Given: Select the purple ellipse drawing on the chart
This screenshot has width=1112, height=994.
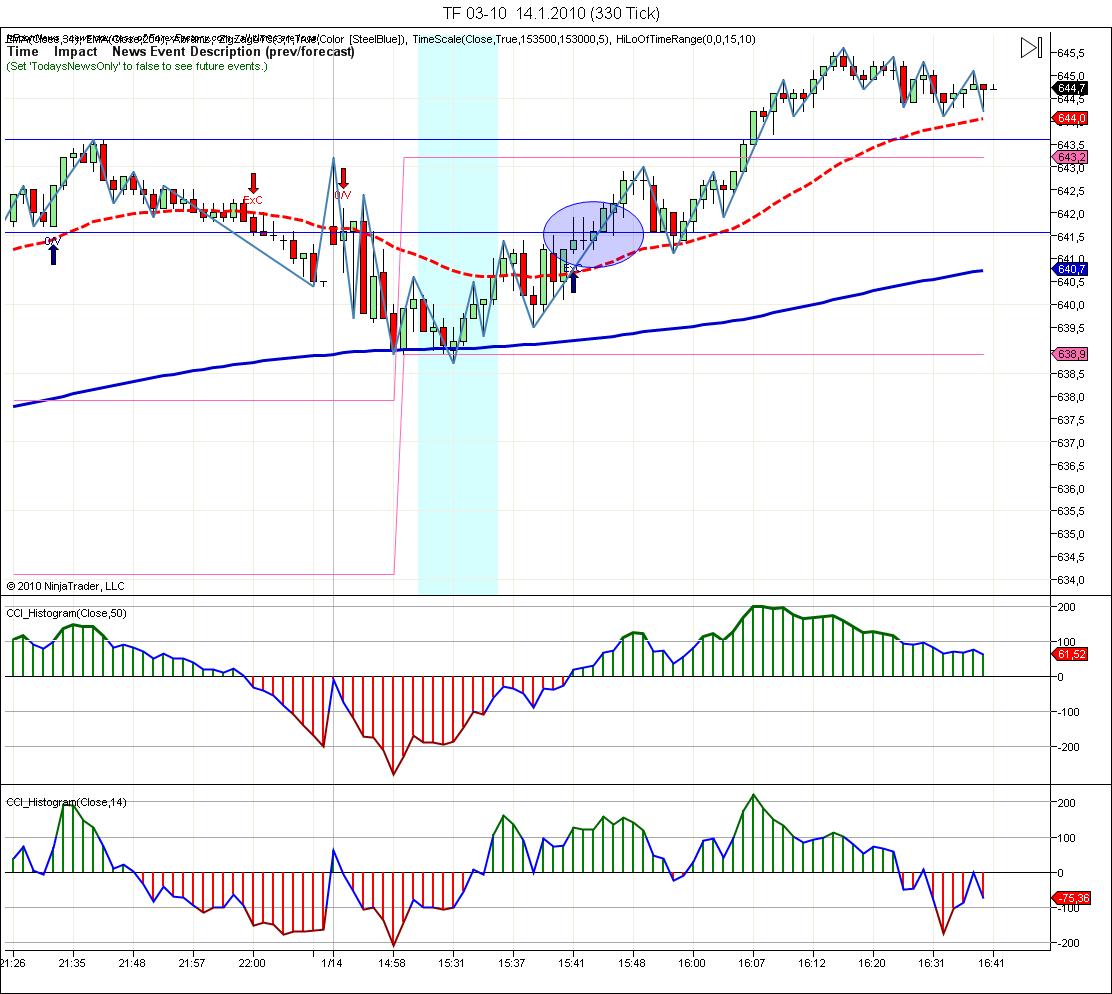Looking at the screenshot, I should coord(594,233).
